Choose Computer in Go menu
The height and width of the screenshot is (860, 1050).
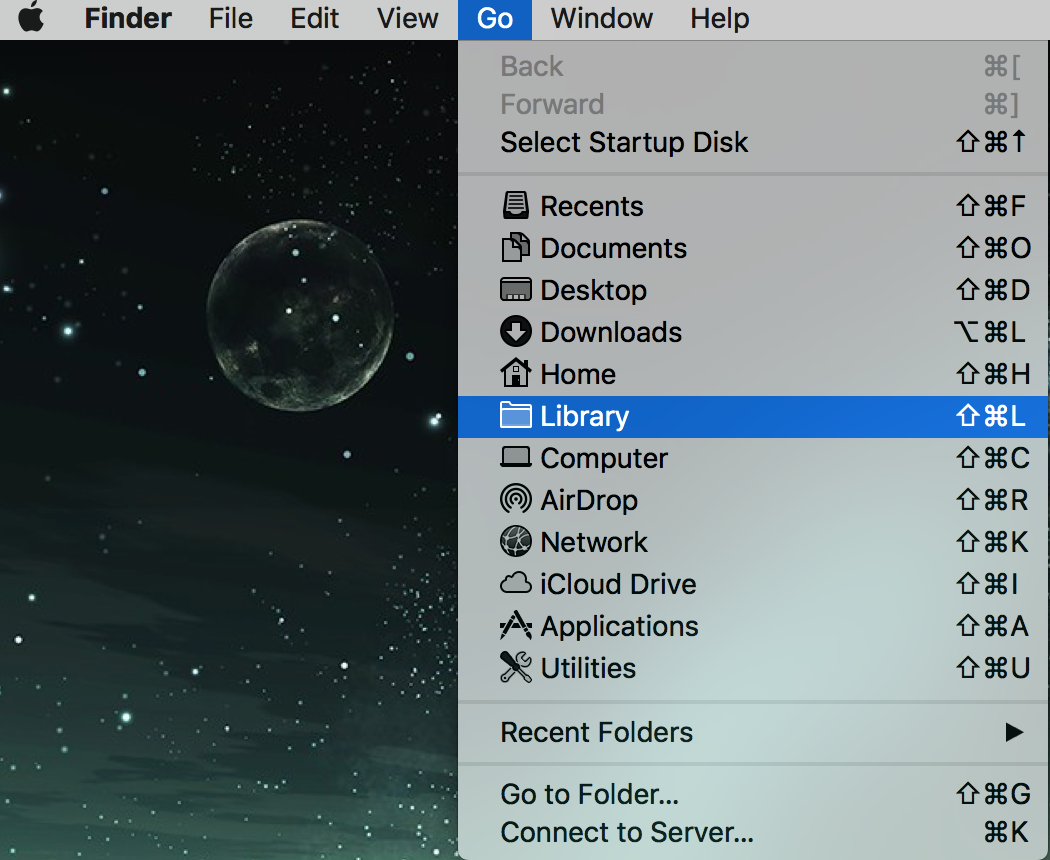click(753, 458)
